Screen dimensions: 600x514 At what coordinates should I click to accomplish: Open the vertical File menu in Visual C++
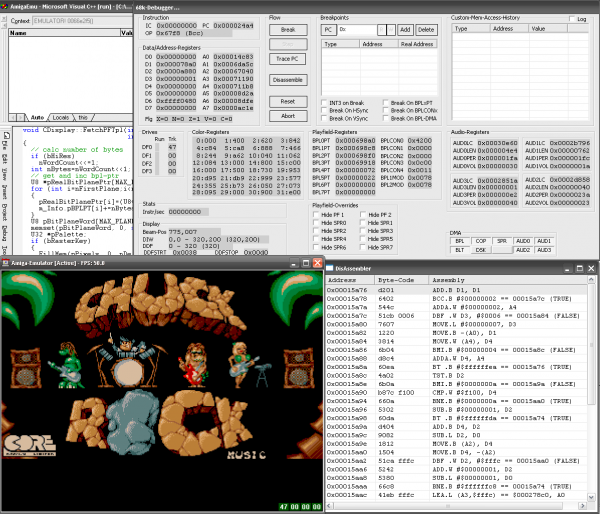[x=5, y=146]
